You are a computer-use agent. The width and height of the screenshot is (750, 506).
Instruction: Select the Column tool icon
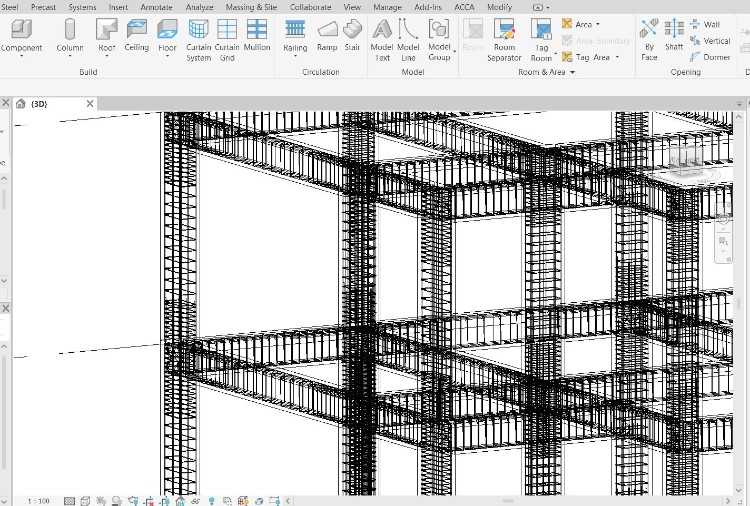[70, 29]
